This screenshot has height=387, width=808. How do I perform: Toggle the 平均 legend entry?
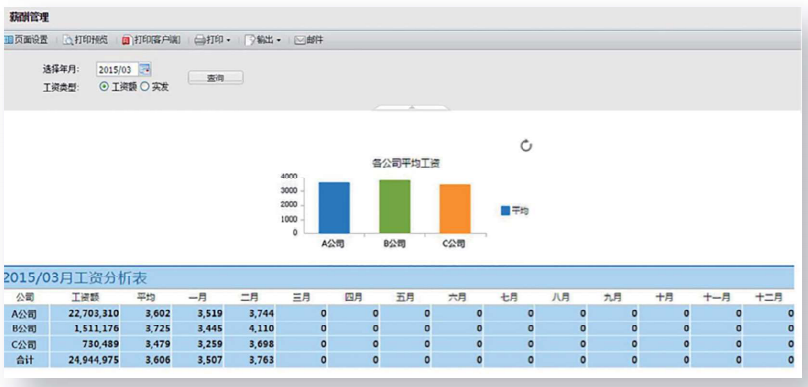coord(515,210)
